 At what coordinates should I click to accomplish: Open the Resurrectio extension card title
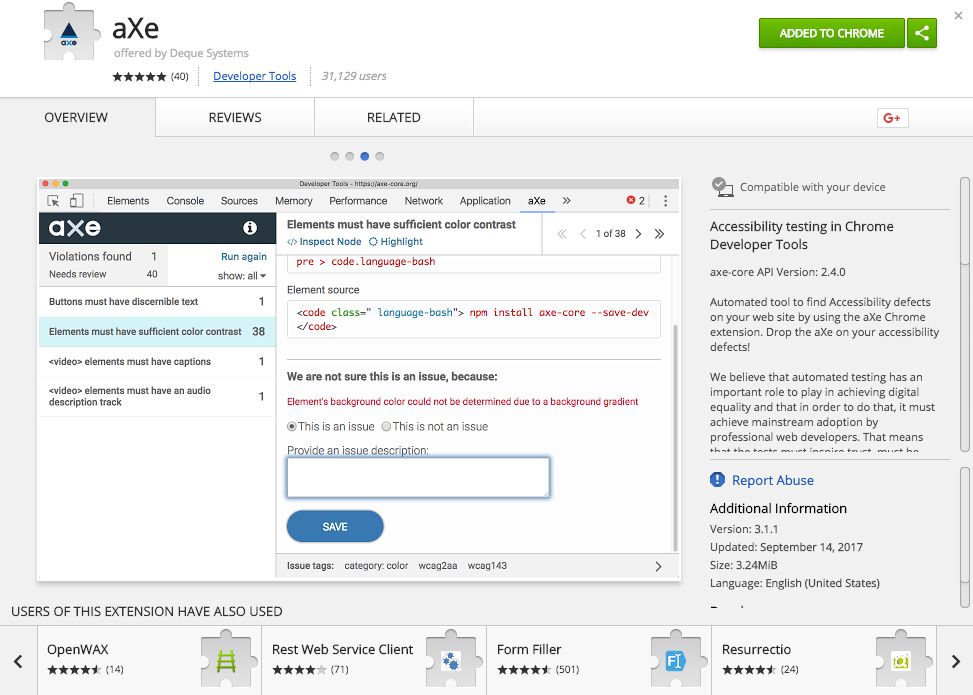(x=756, y=649)
